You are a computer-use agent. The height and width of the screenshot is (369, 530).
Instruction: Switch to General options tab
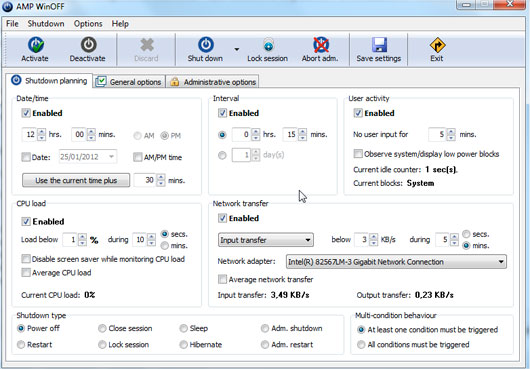click(129, 82)
